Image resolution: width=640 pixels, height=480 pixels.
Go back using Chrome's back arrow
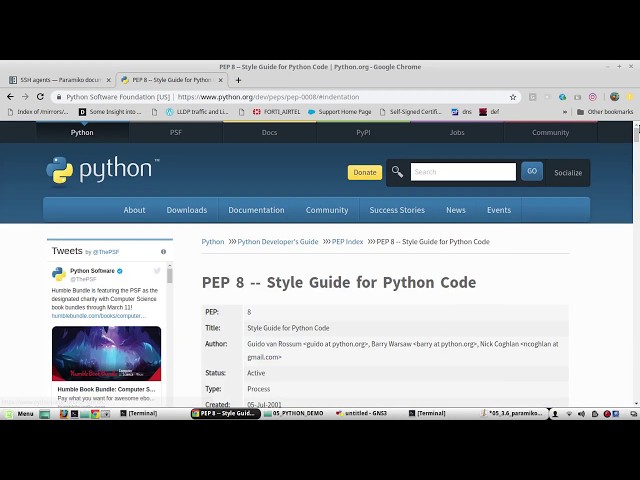[10, 97]
